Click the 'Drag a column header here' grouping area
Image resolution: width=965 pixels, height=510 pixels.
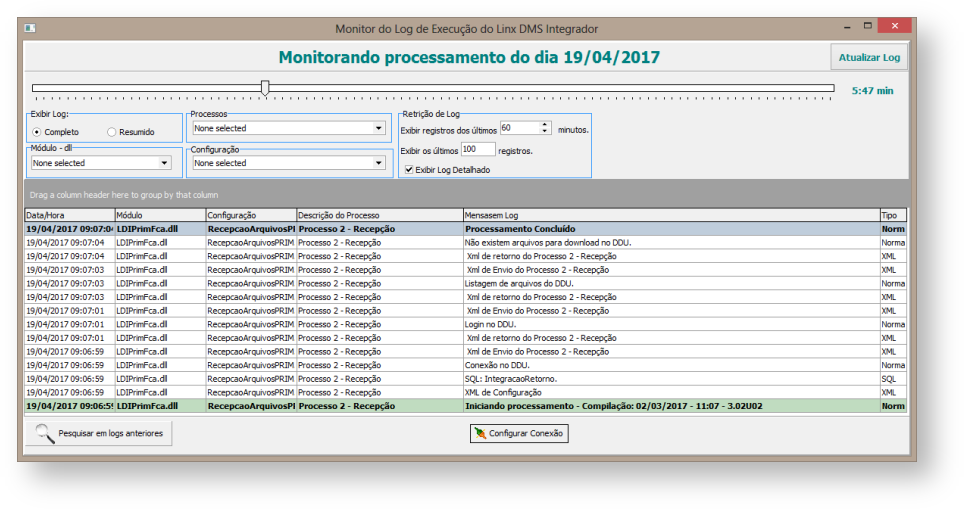tap(466, 194)
